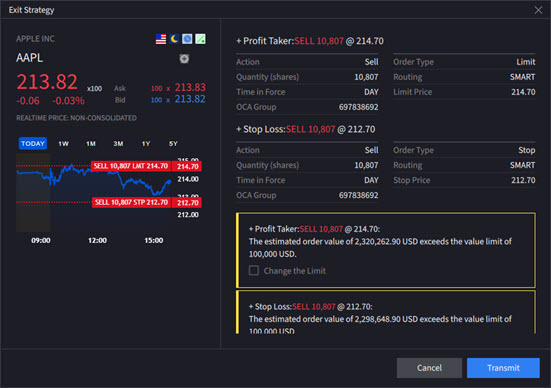Screen dimensions: 551x388
Task: Expand the Profit Taker section header
Action: tap(310, 41)
